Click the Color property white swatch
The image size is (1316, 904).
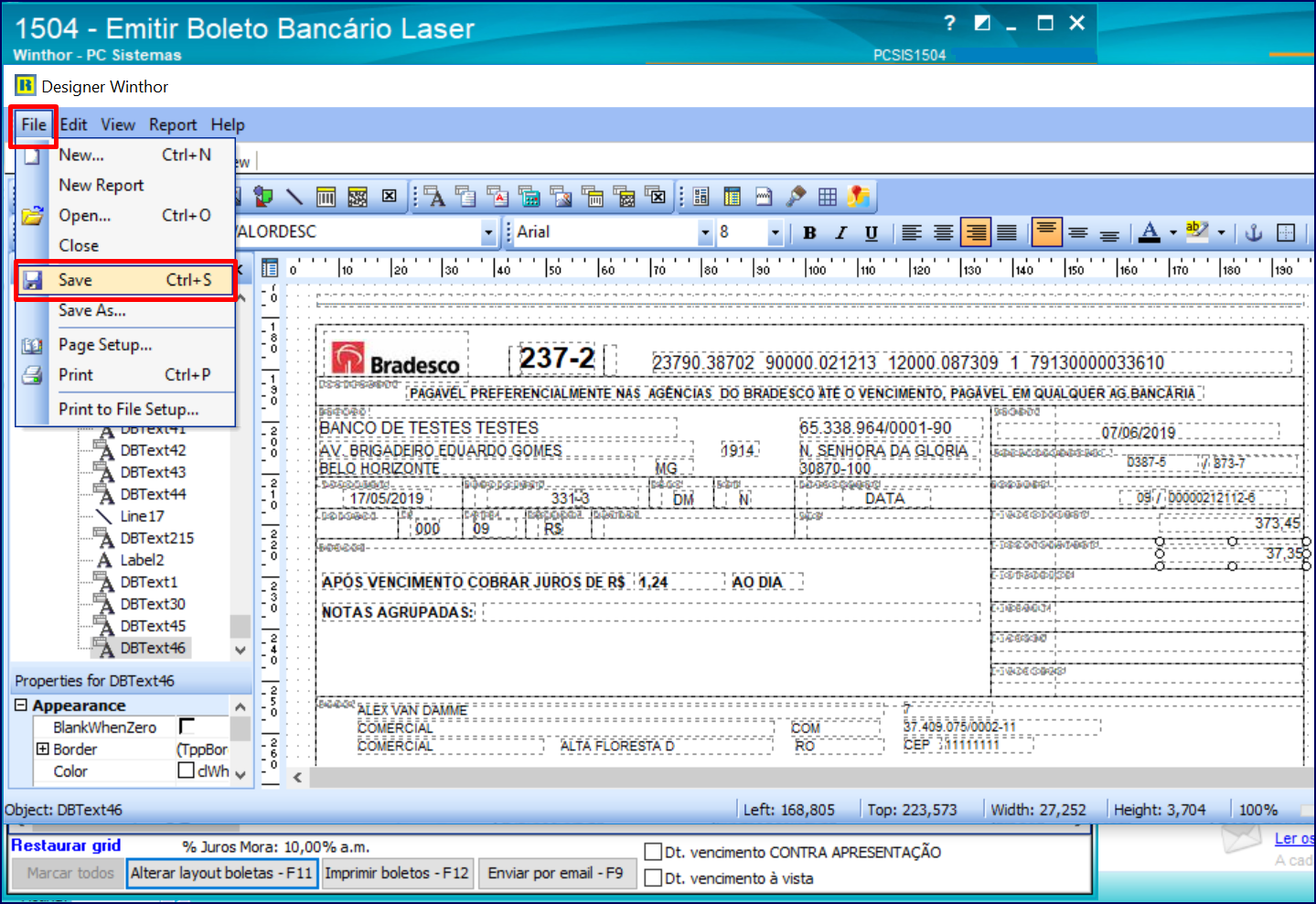[186, 770]
